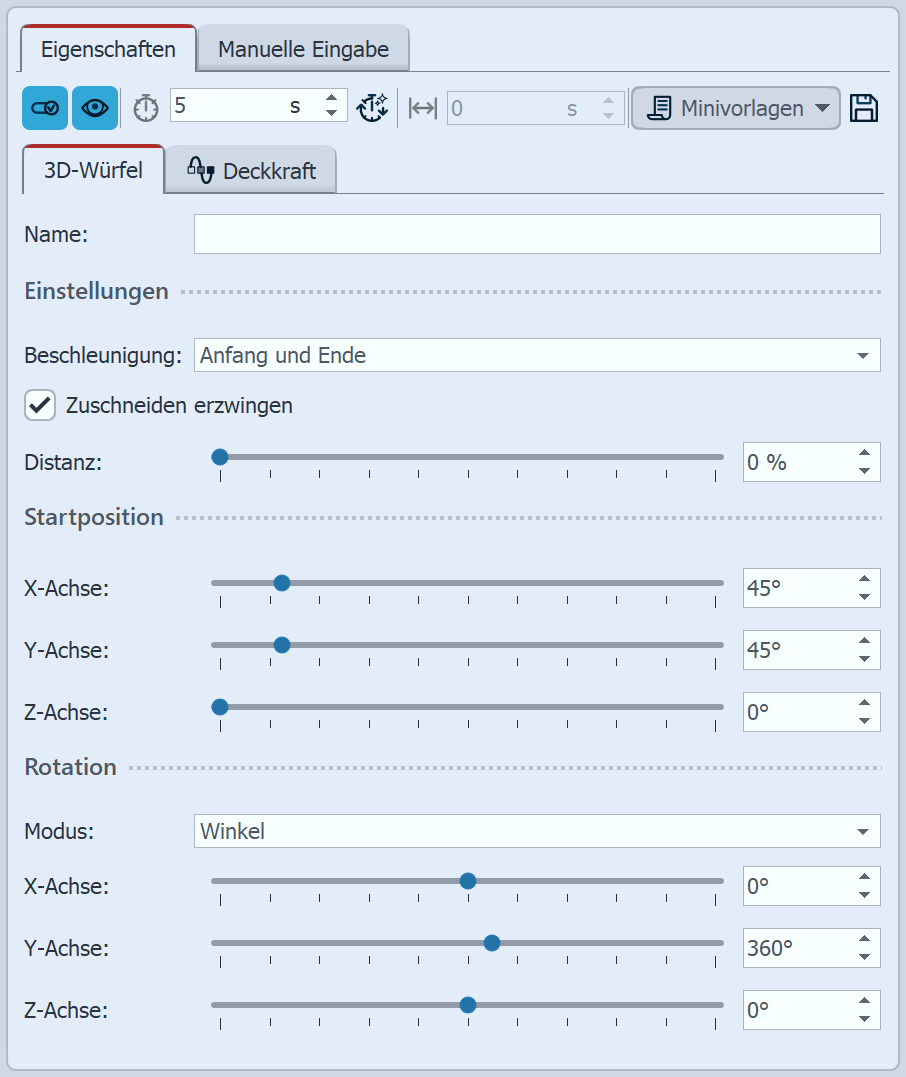Click the width arrows offset icon
The height and width of the screenshot is (1077, 906).
[422, 108]
